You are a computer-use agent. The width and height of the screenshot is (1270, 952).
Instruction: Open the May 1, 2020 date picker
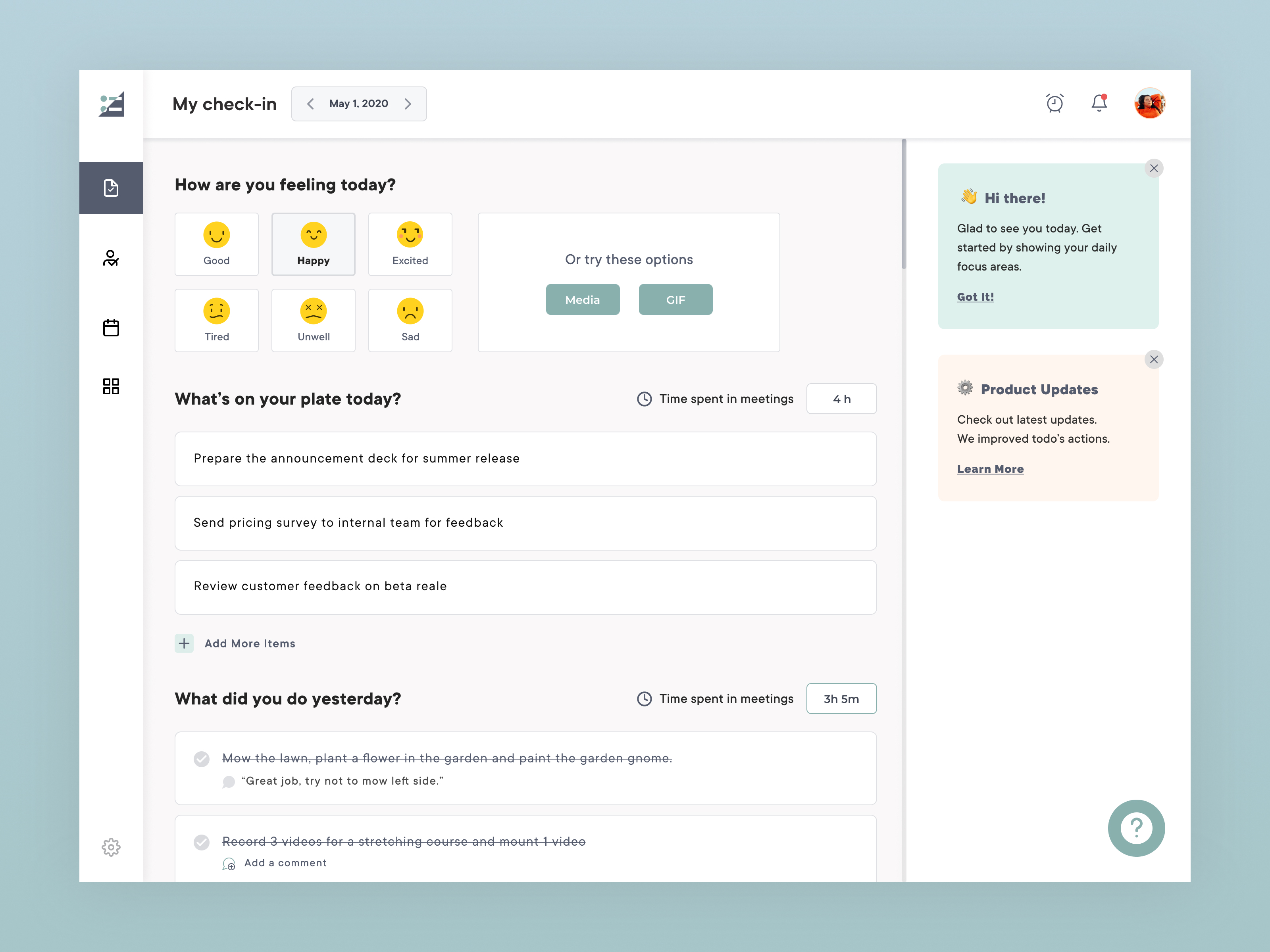tap(359, 104)
